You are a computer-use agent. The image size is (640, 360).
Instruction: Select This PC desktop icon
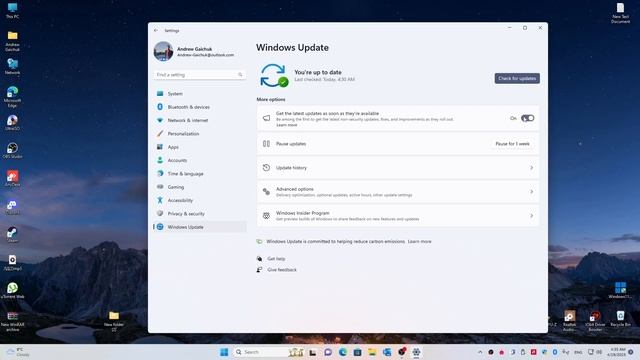tap(12, 11)
